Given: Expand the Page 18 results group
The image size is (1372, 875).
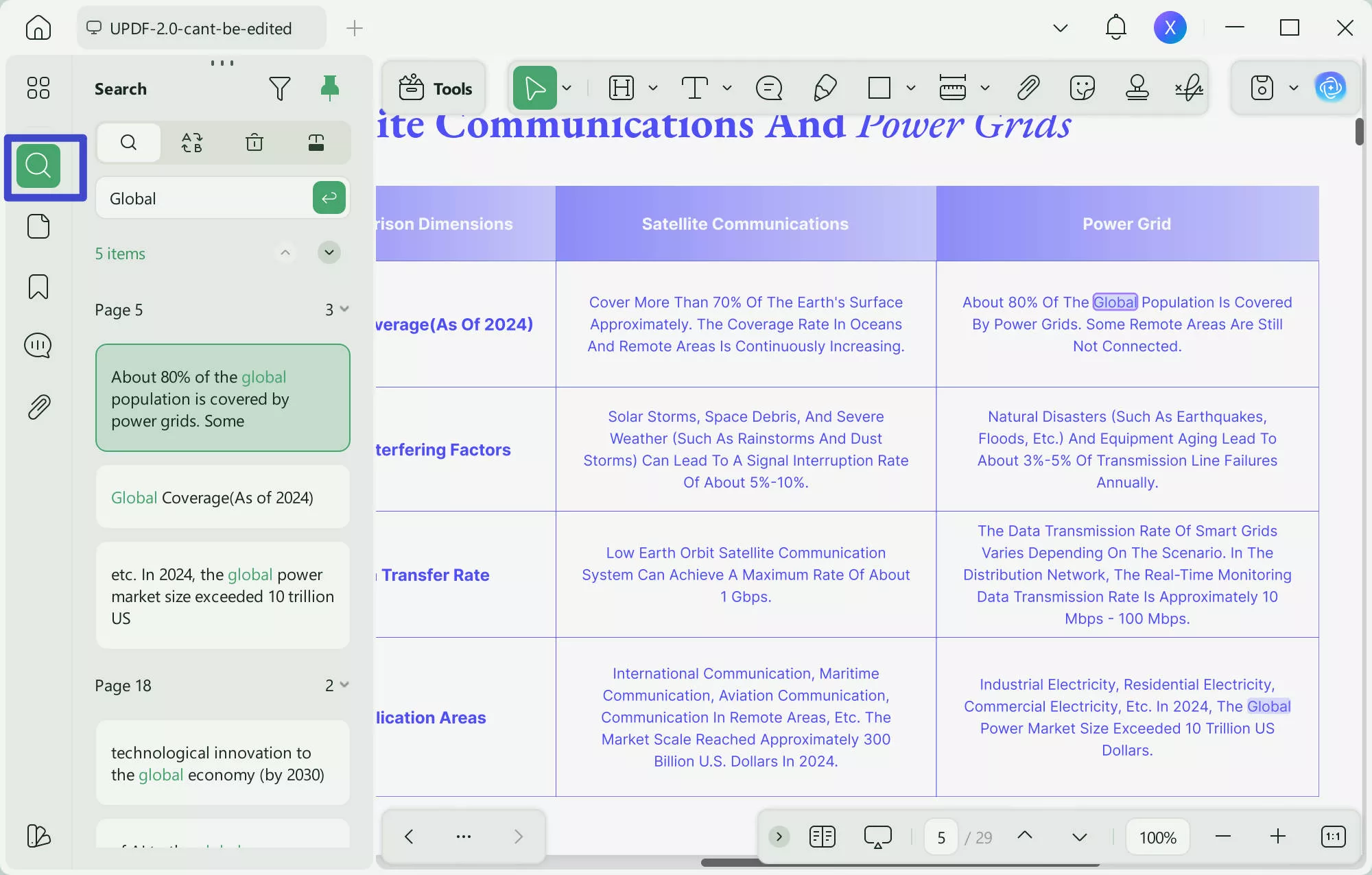Looking at the screenshot, I should pos(344,685).
